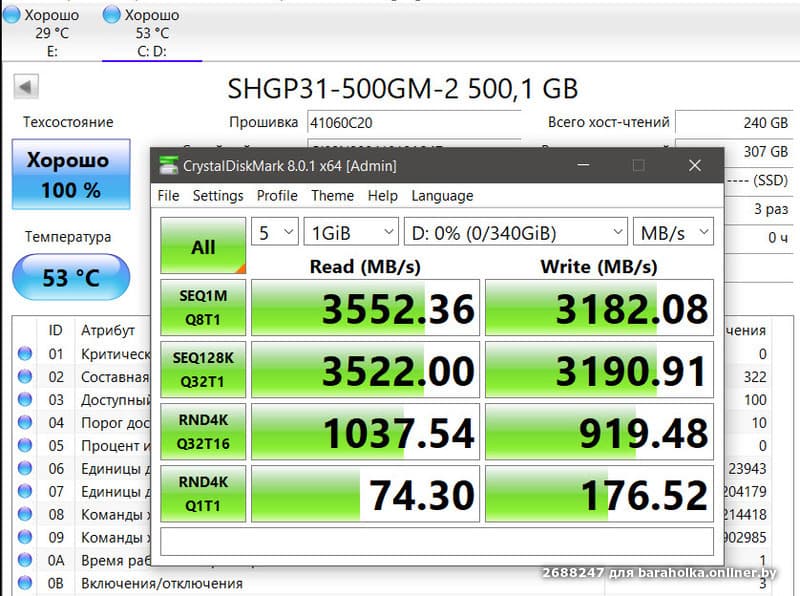This screenshot has width=800, height=596.
Task: Click the empty comment box below results
Action: tap(437, 541)
